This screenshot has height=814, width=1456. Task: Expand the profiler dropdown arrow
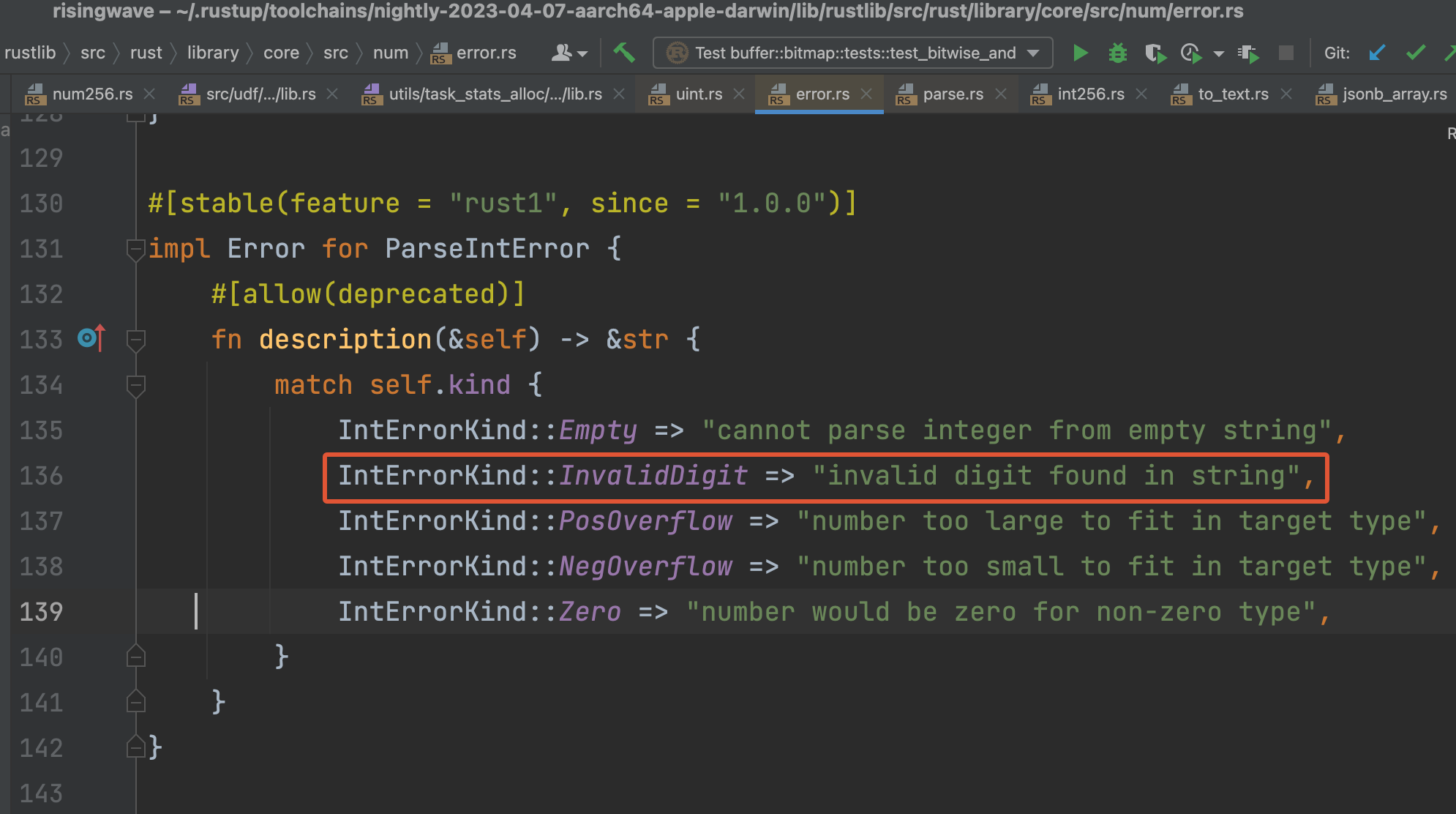(1217, 53)
